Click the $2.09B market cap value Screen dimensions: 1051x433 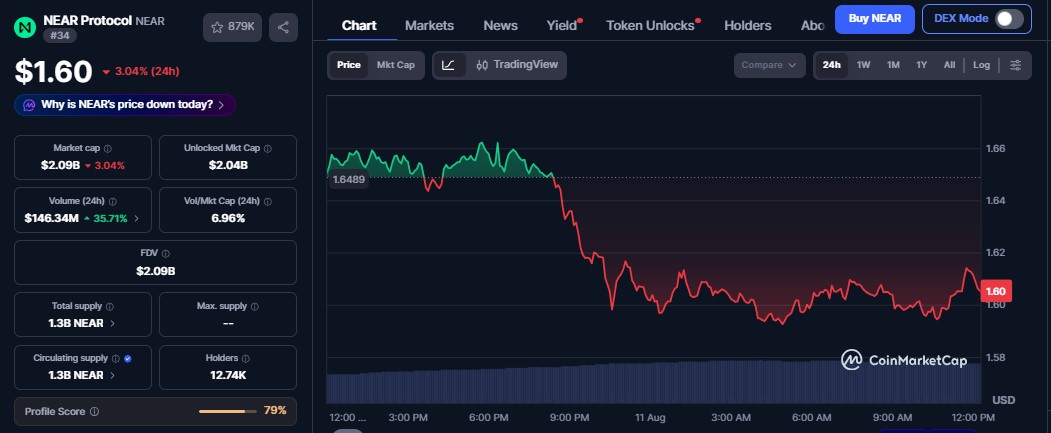click(62, 165)
